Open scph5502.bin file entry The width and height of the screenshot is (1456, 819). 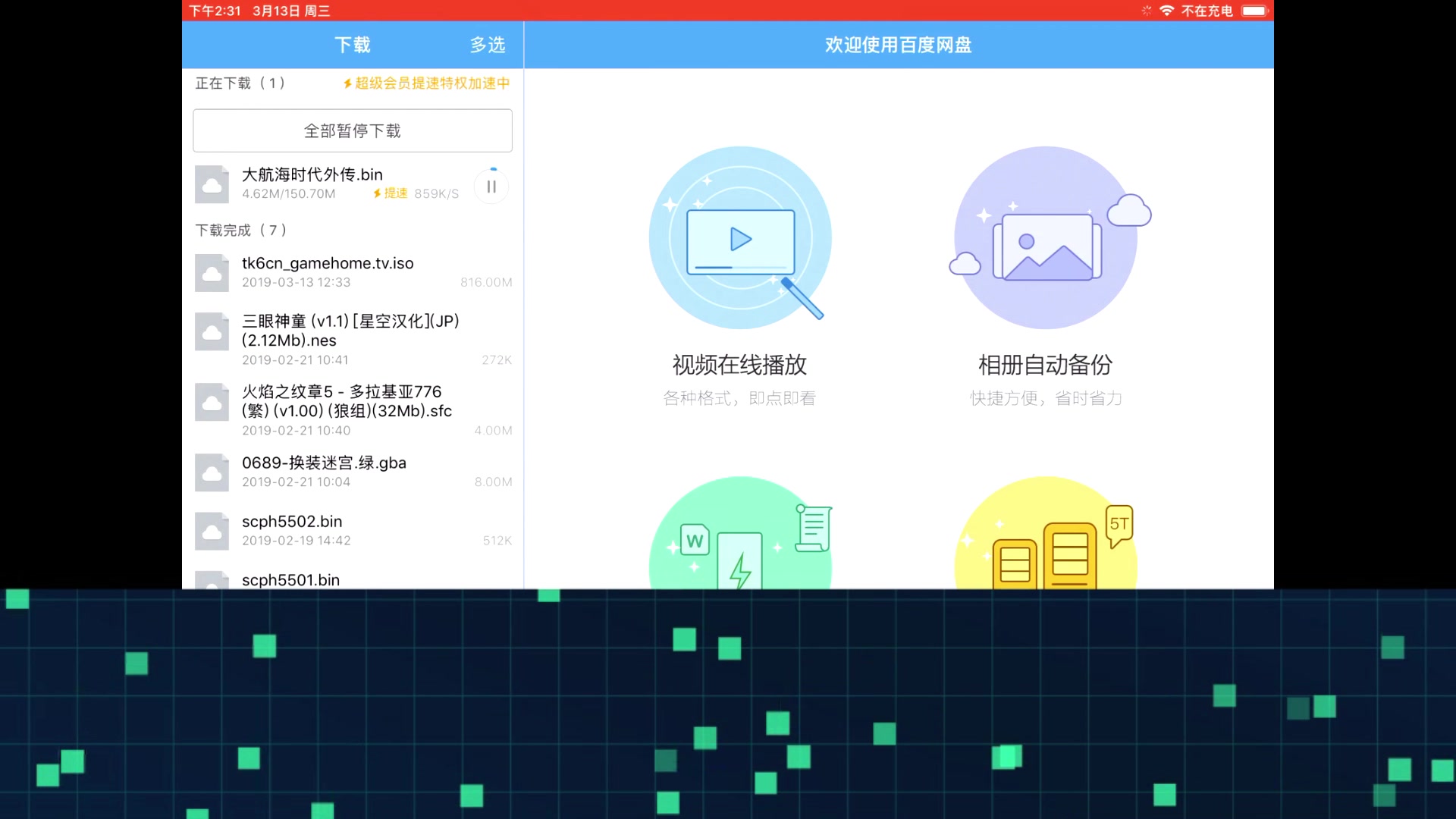(353, 530)
